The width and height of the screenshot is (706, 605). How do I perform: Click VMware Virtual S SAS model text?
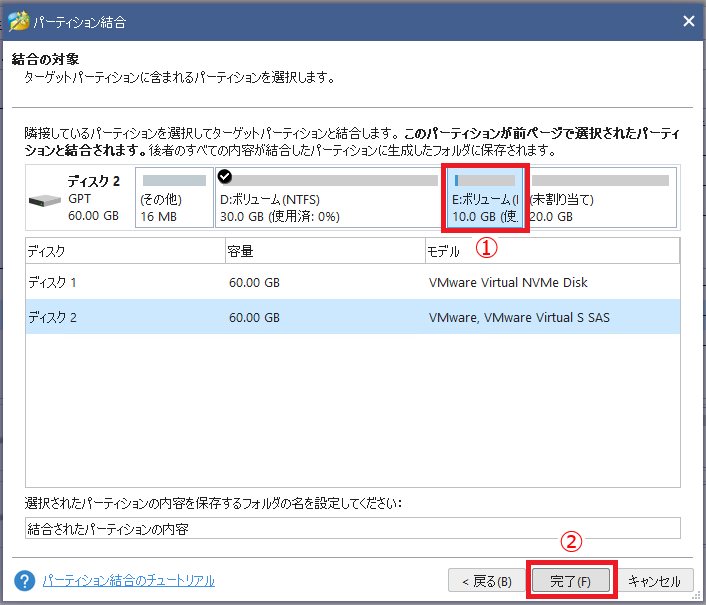coord(519,317)
